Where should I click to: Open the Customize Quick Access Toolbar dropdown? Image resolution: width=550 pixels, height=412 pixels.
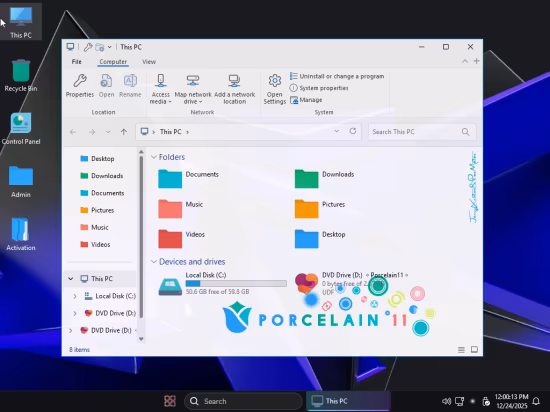pyautogui.click(x=110, y=47)
